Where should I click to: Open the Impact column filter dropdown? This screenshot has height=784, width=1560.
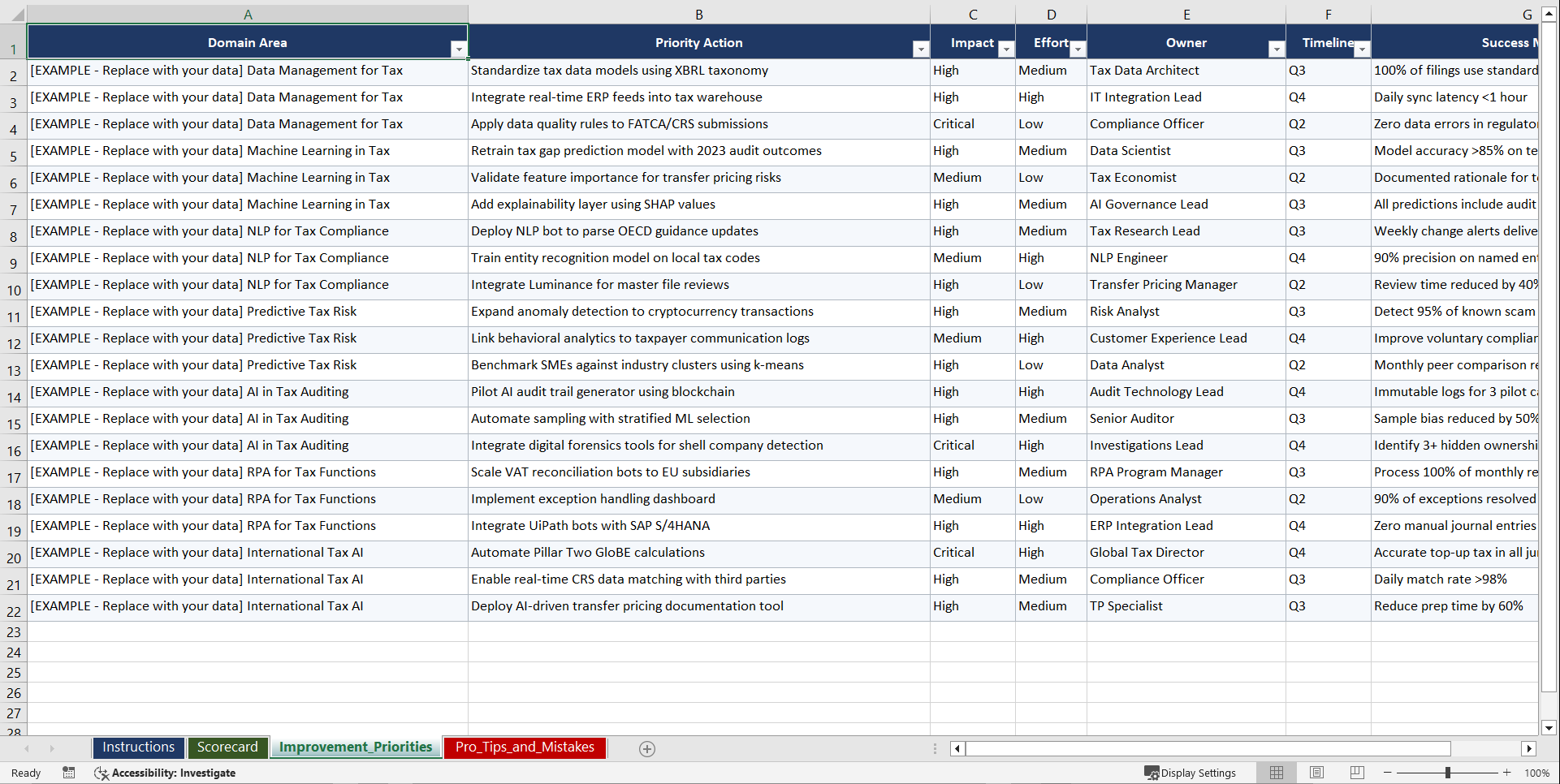[1006, 50]
